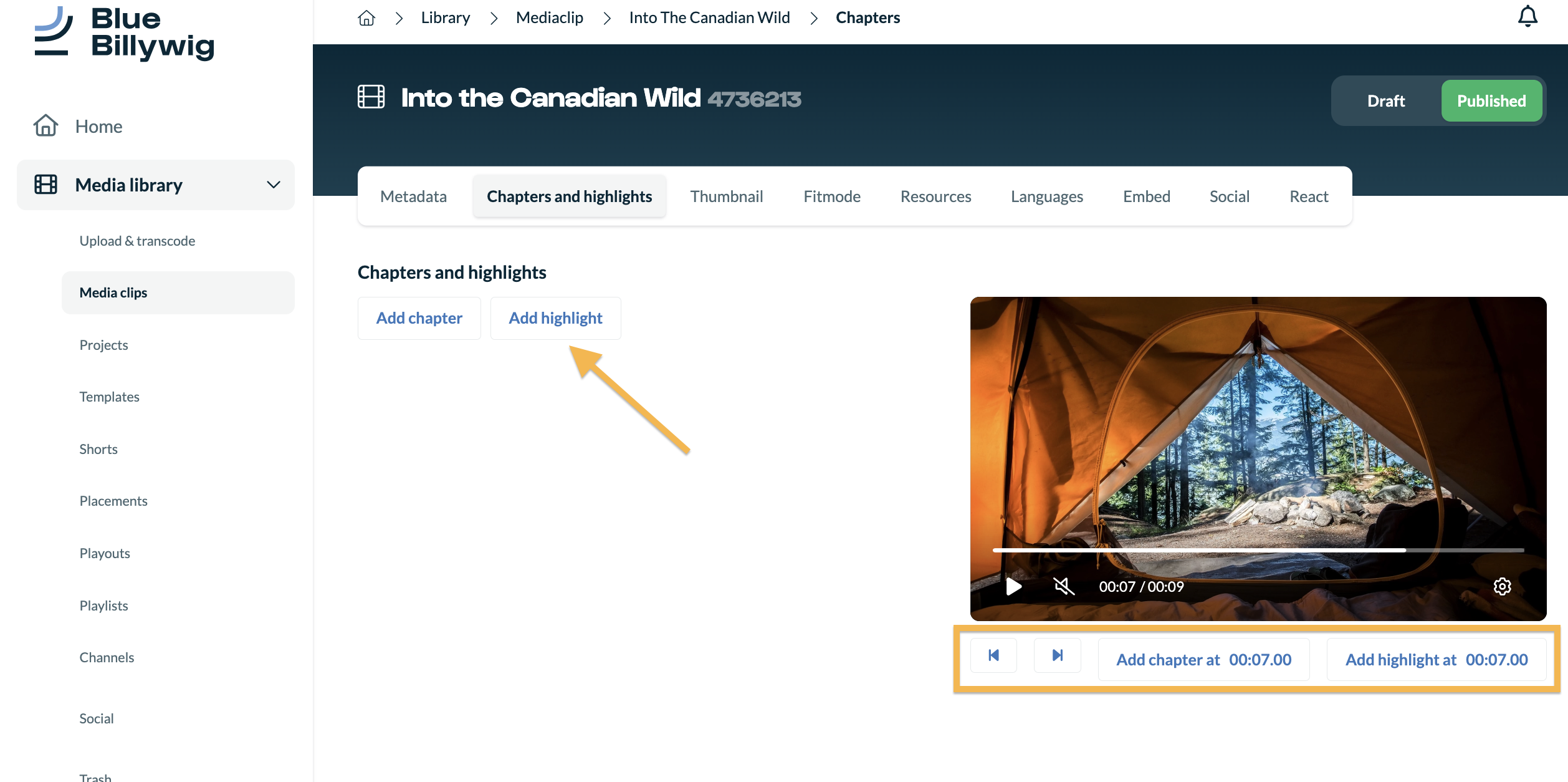Play the video preview
Image resolution: width=1568 pixels, height=782 pixels.
pos(1013,586)
